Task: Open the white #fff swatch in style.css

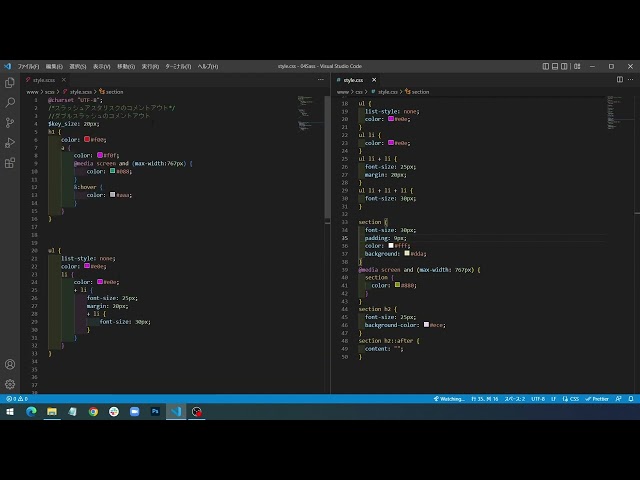Action: click(391, 245)
